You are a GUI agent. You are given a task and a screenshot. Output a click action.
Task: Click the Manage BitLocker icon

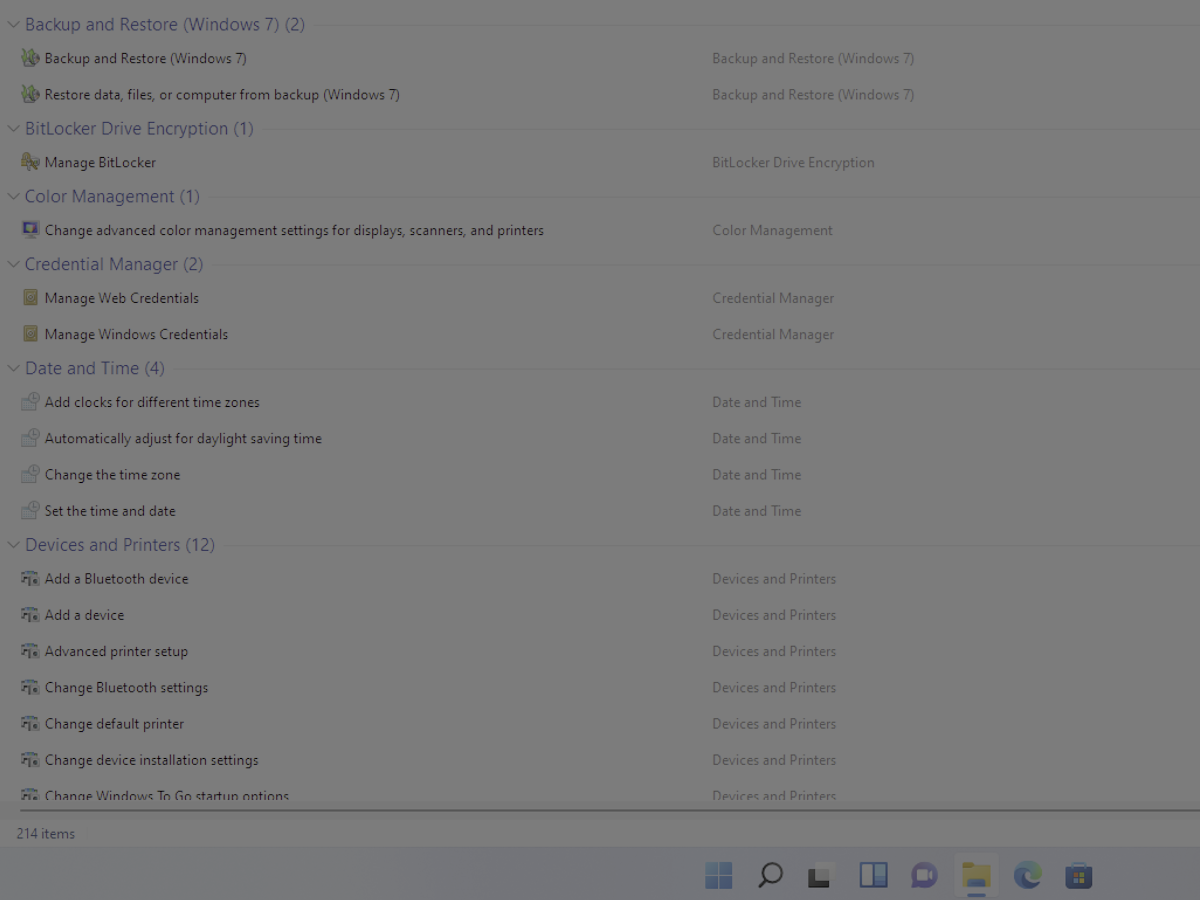(x=30, y=162)
